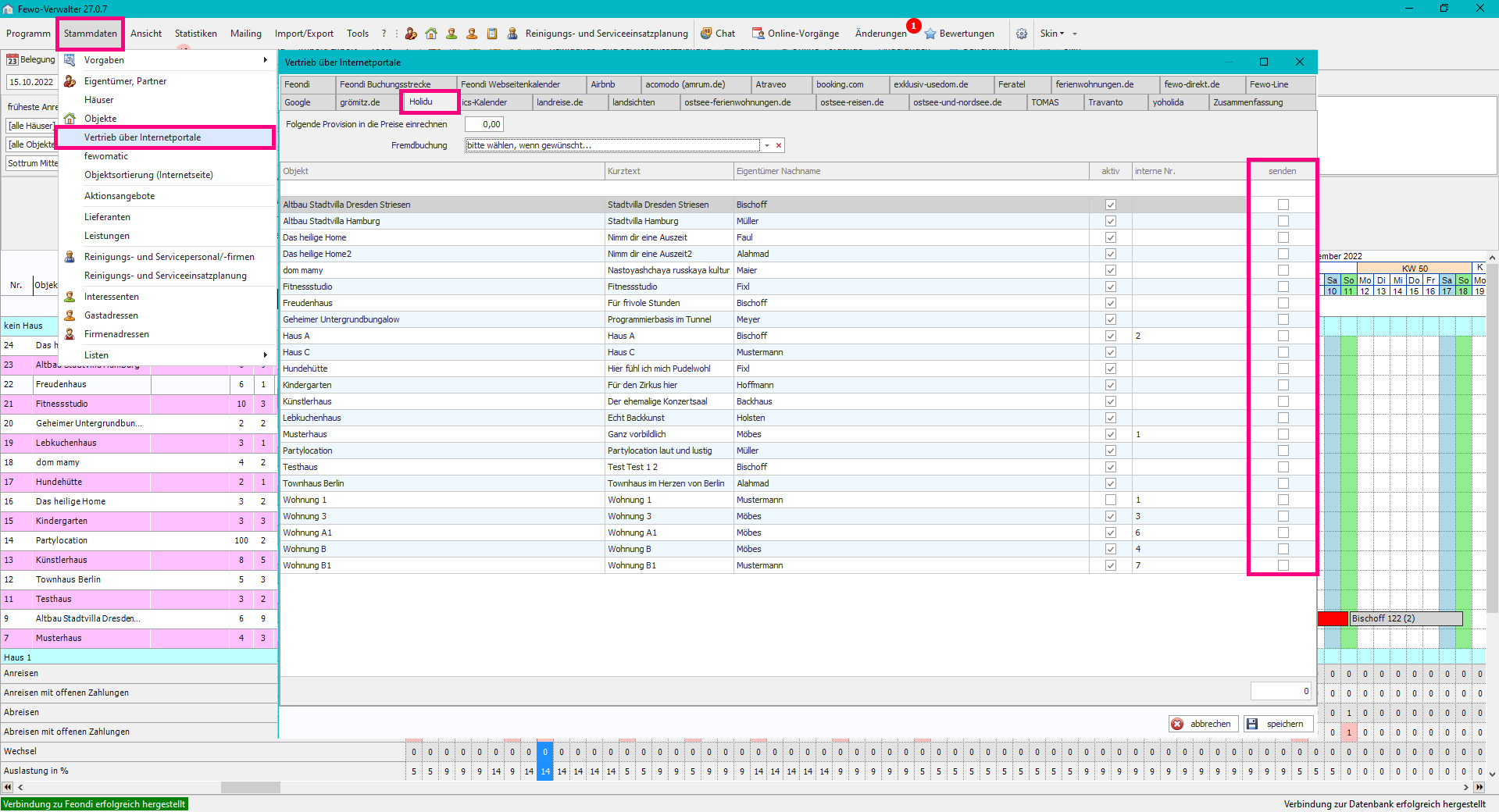Click the red notification badge on Änderungen

point(913,26)
